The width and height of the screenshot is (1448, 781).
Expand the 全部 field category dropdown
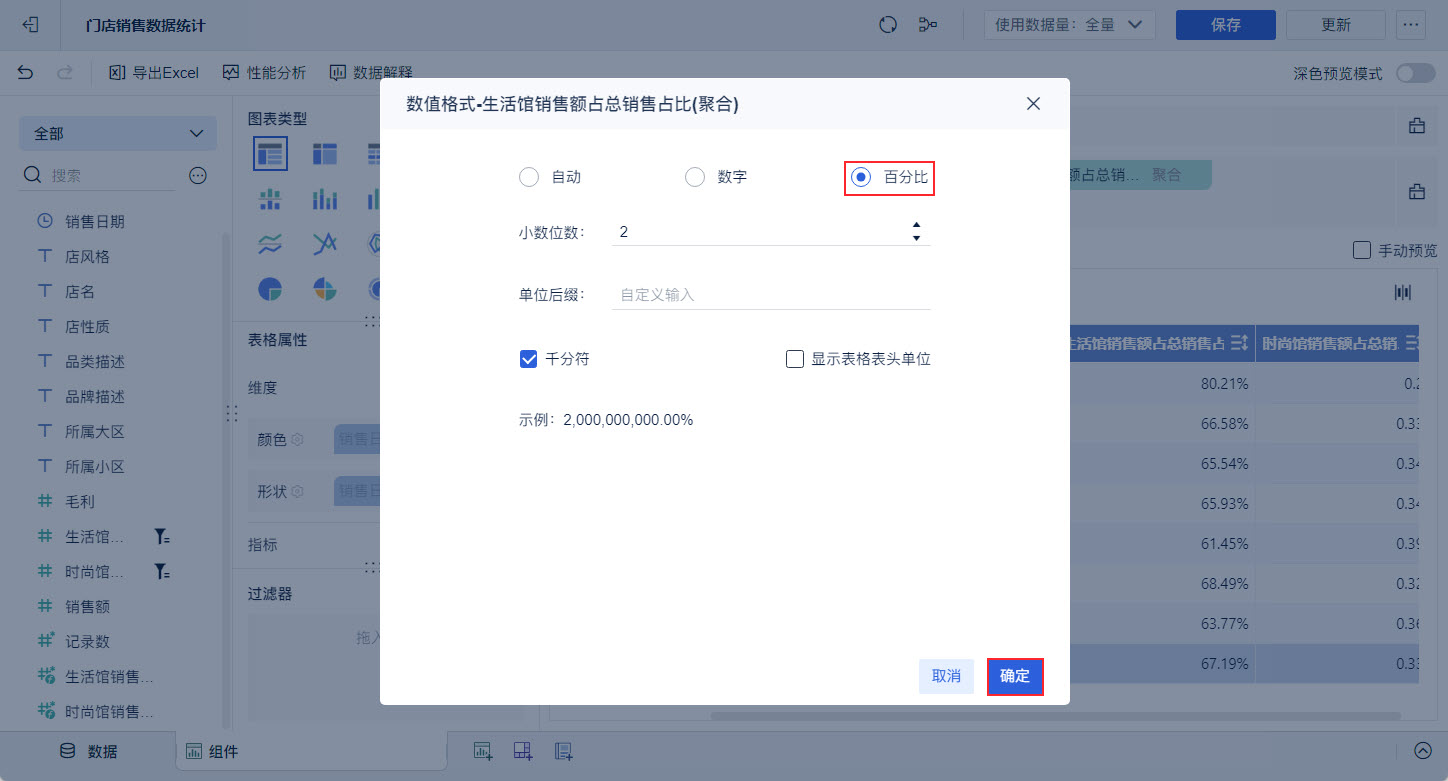point(118,133)
